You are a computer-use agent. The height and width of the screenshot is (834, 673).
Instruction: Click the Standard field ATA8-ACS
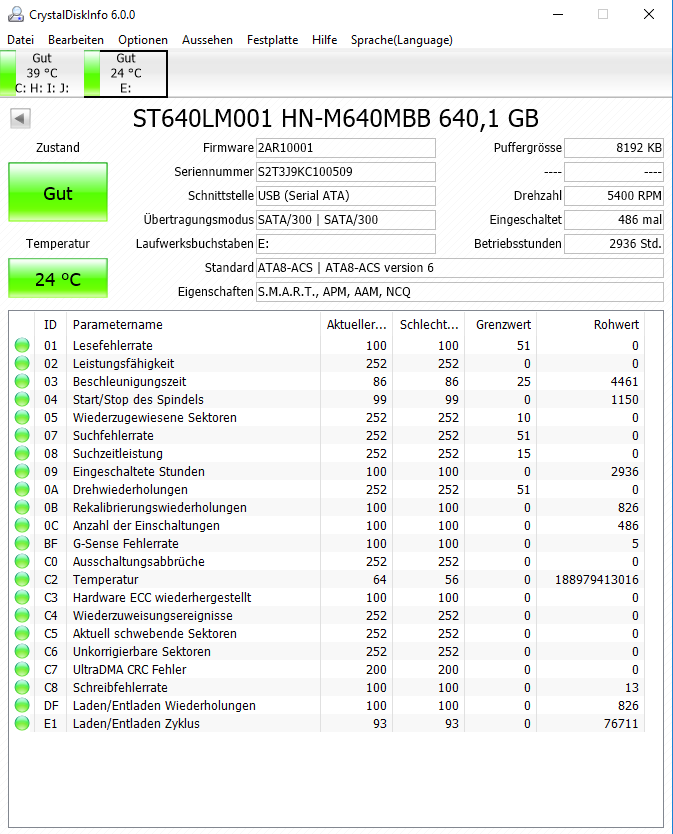[460, 268]
